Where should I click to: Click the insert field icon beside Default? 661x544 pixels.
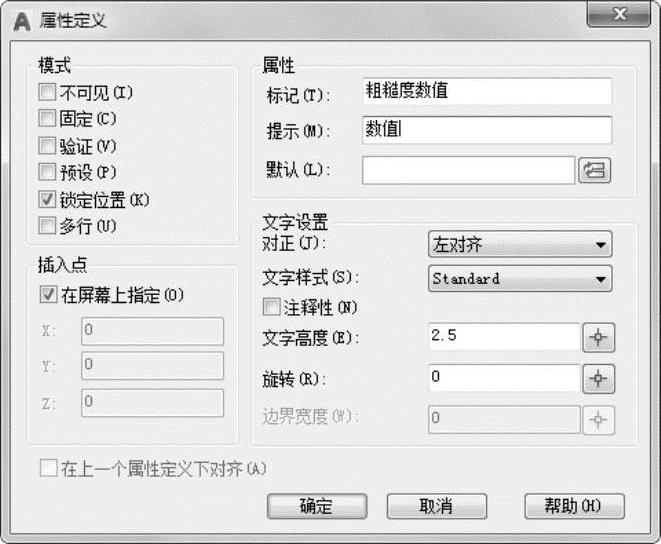click(x=594, y=171)
